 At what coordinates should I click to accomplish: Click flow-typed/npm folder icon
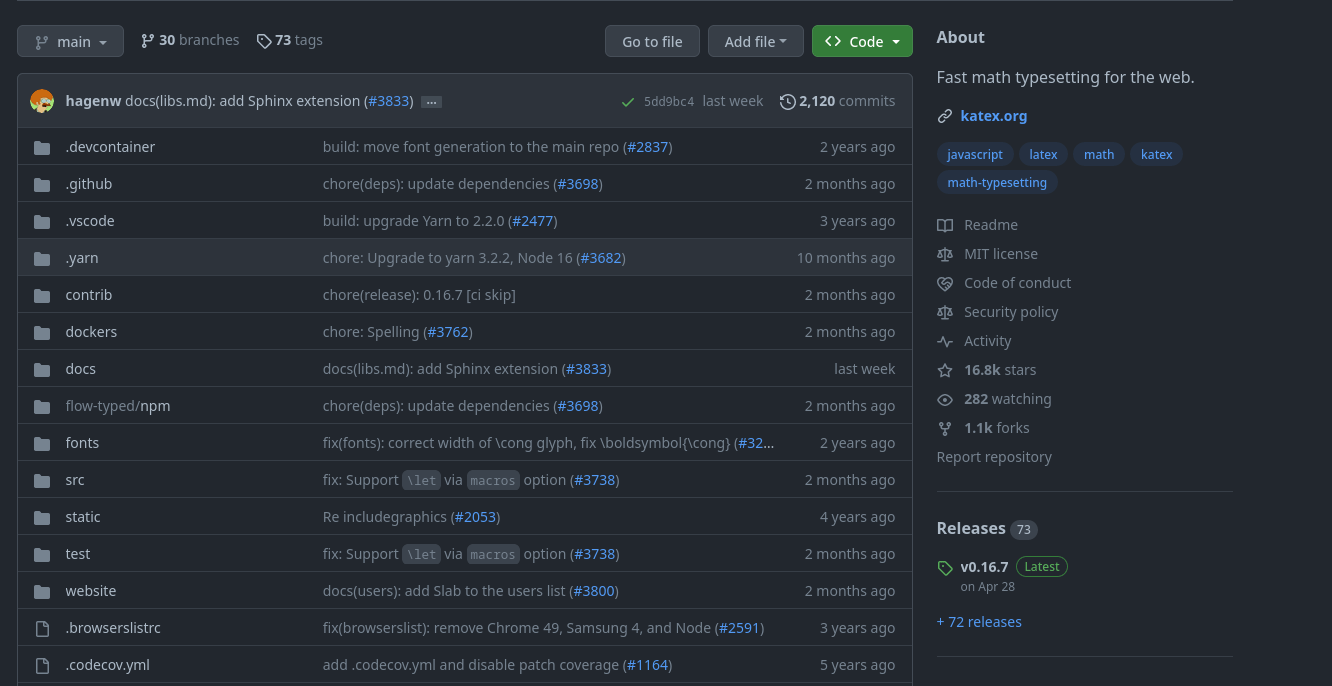point(42,406)
